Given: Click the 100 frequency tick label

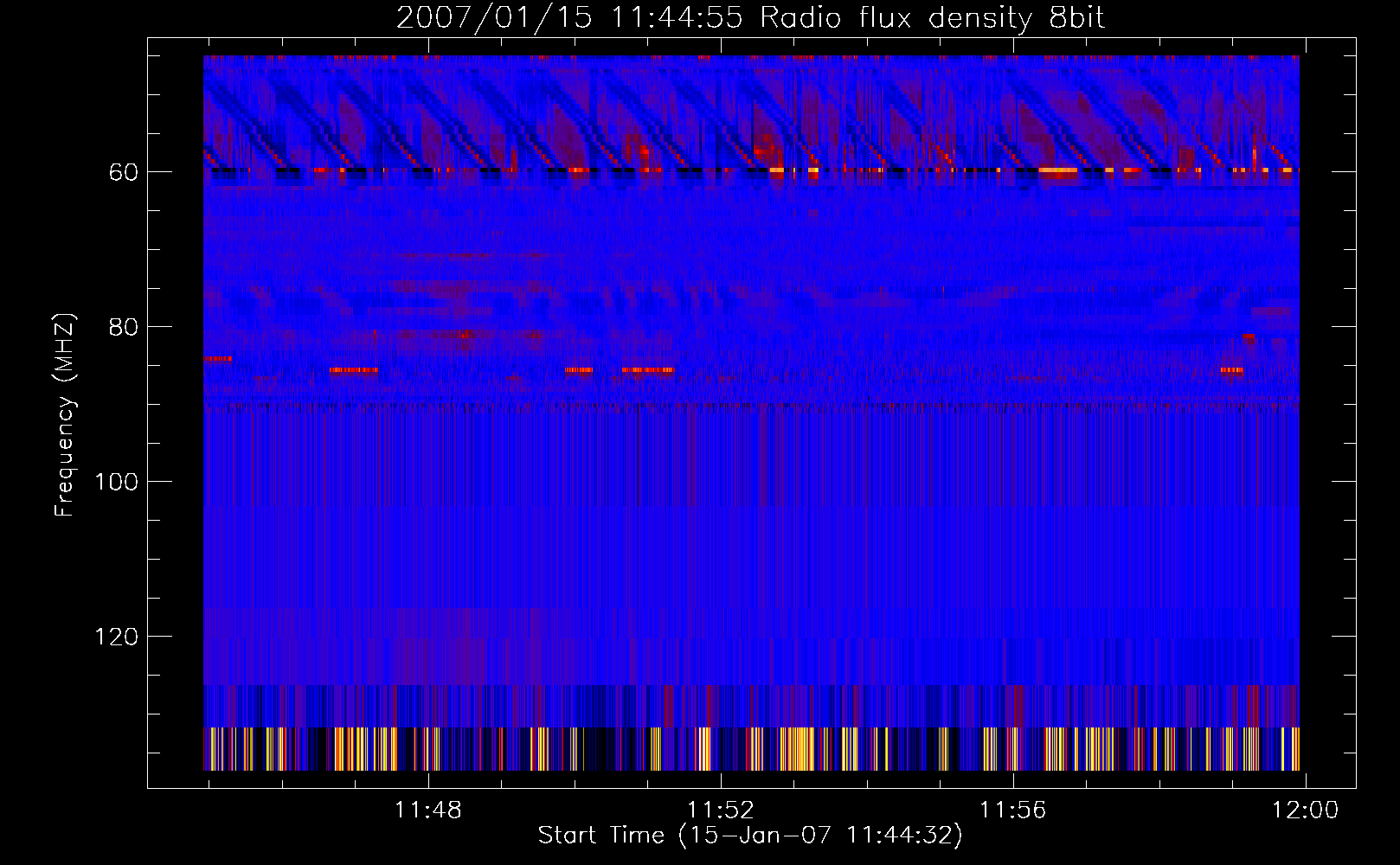Looking at the screenshot, I should click(117, 482).
